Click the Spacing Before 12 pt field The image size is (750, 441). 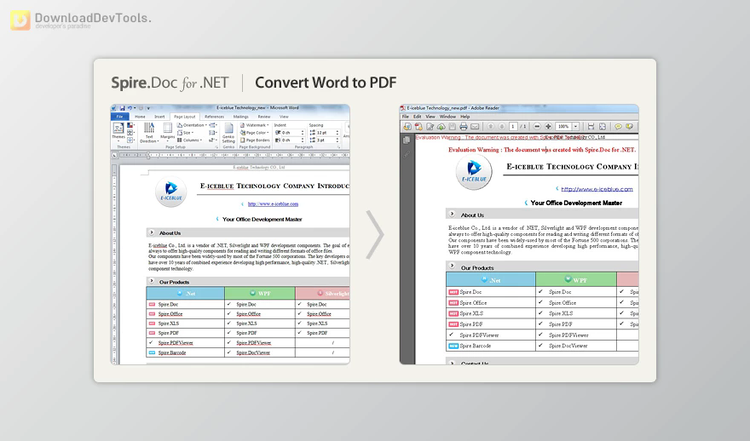(x=327, y=132)
